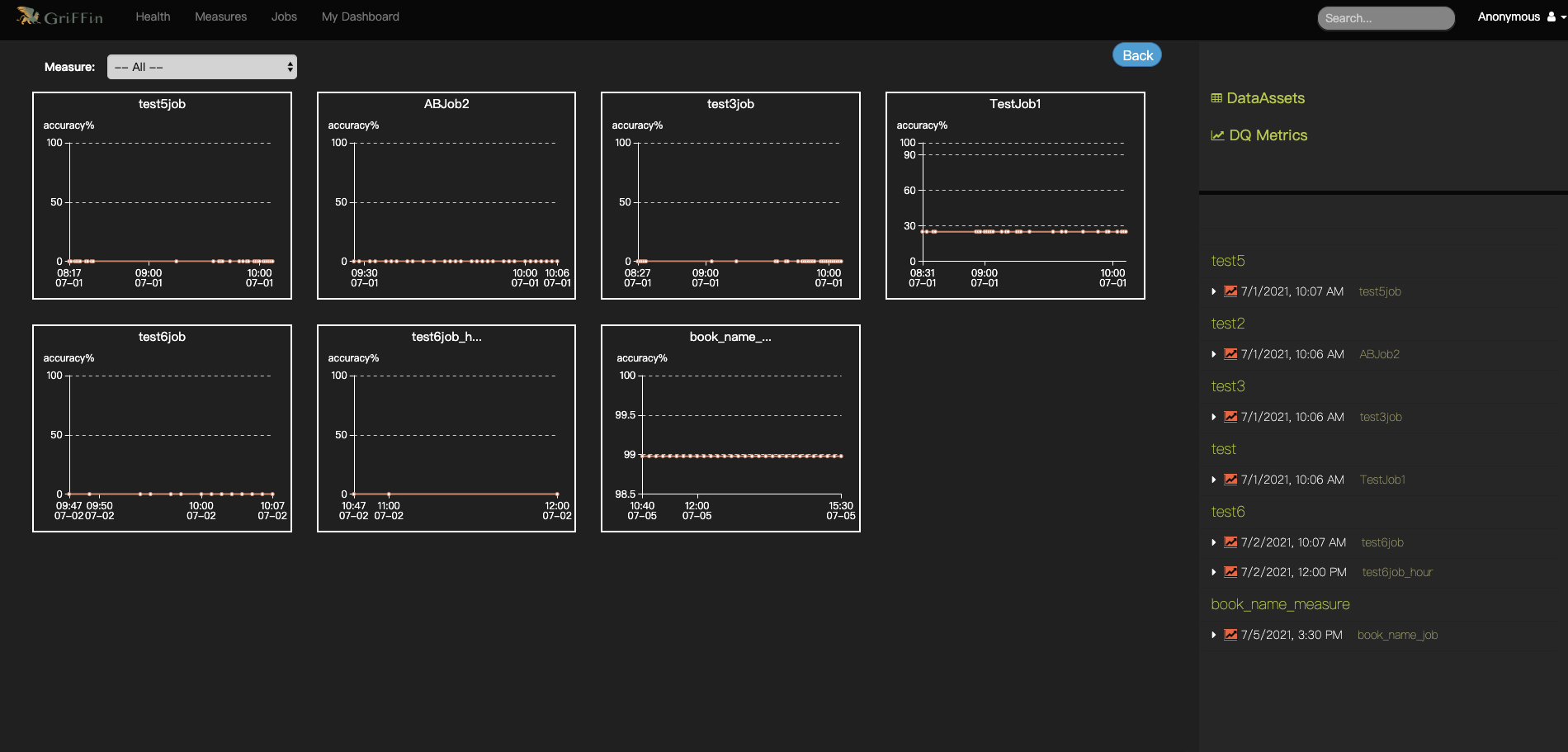Expand the test5job row arrow
The image size is (1568, 752).
pyautogui.click(x=1214, y=291)
